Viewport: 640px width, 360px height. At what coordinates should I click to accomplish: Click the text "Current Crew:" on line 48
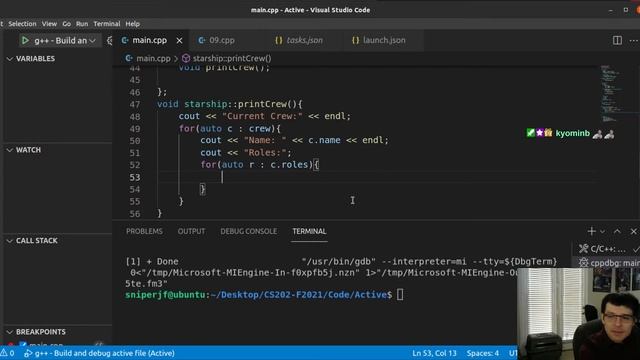click(262, 116)
